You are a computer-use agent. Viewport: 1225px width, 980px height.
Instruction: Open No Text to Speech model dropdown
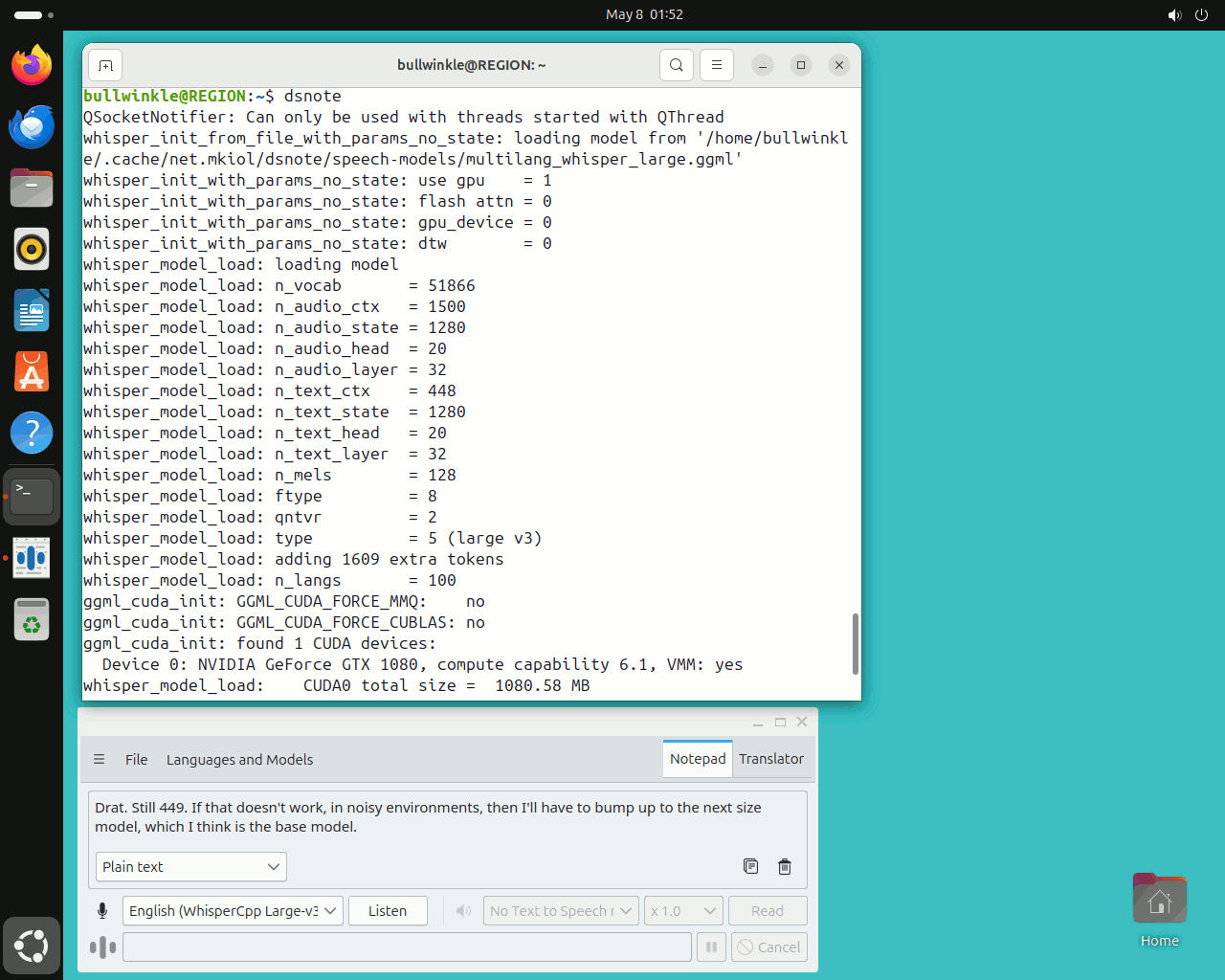pos(561,910)
